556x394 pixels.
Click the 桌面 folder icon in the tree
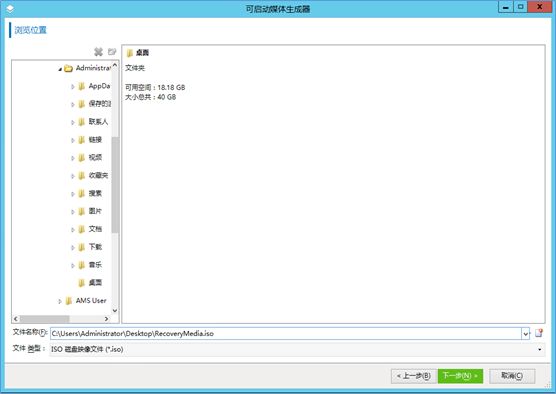pos(82,283)
